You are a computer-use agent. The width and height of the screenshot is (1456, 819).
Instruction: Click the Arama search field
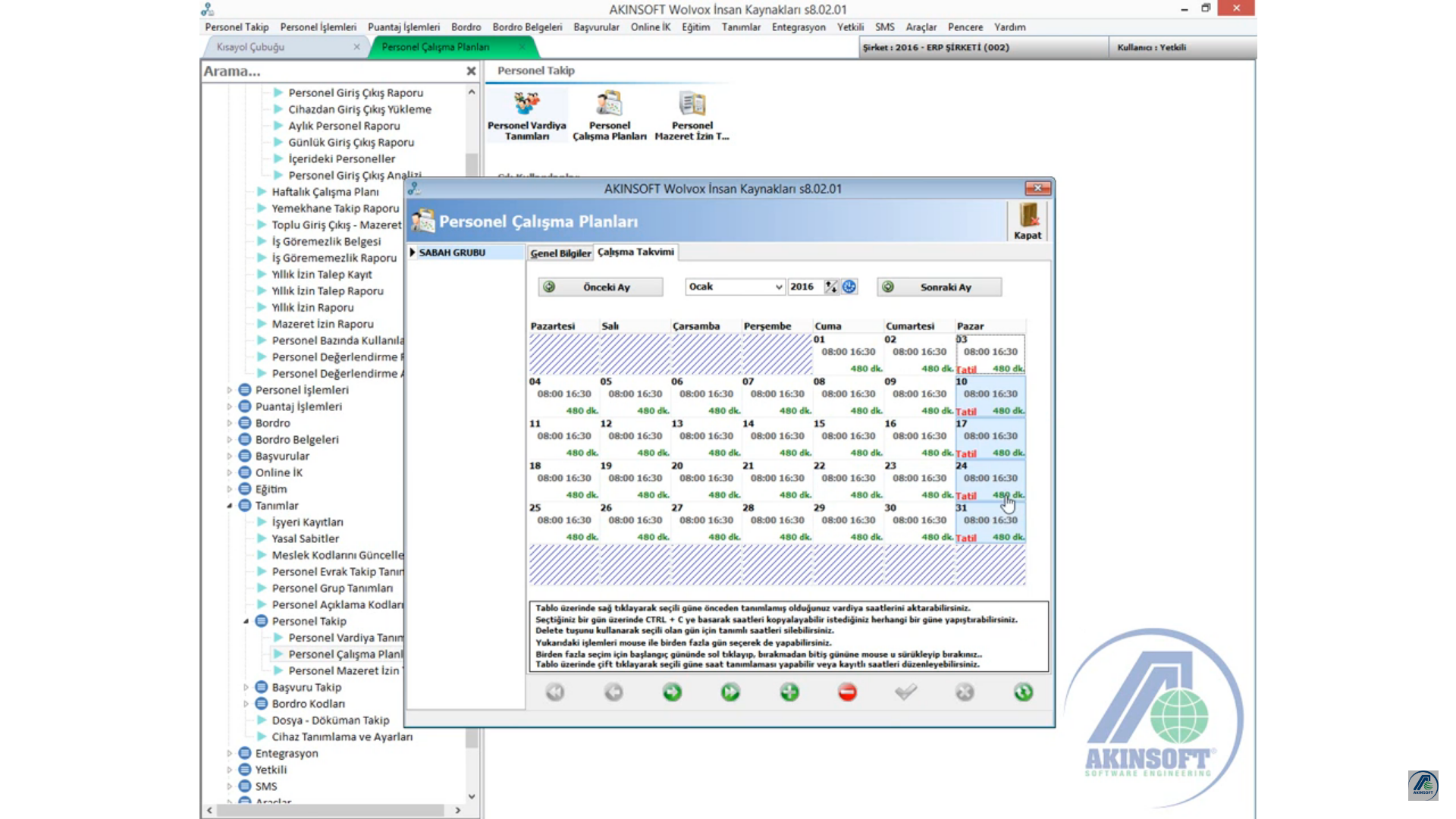332,71
